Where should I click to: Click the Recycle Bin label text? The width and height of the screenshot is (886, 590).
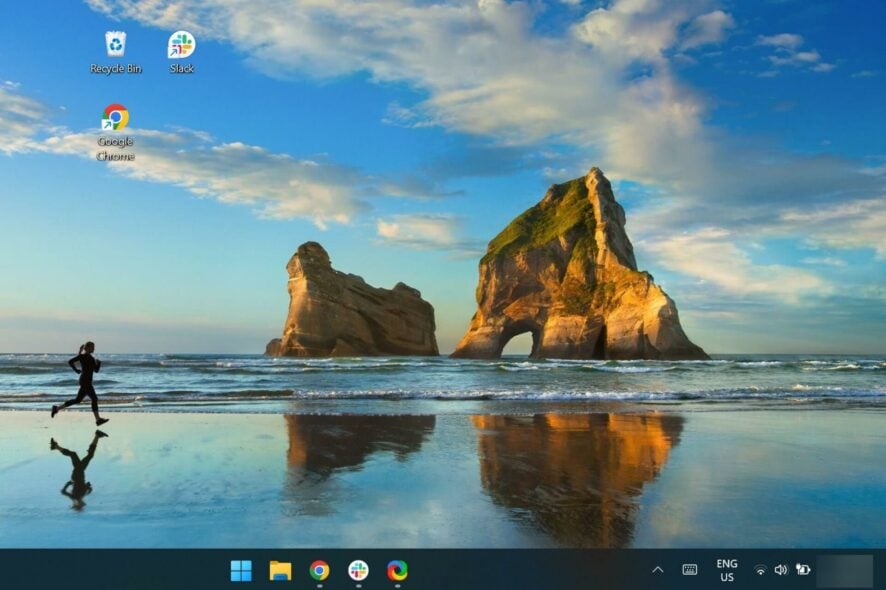coord(116,68)
